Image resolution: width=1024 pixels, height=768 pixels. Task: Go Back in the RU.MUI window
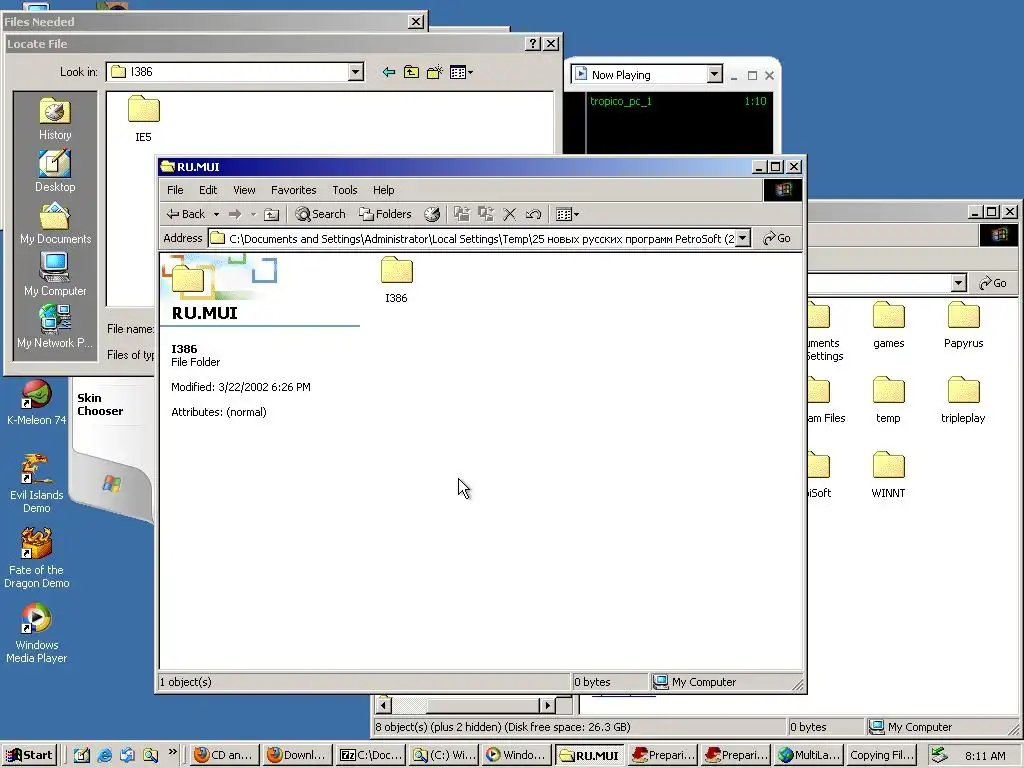point(185,214)
